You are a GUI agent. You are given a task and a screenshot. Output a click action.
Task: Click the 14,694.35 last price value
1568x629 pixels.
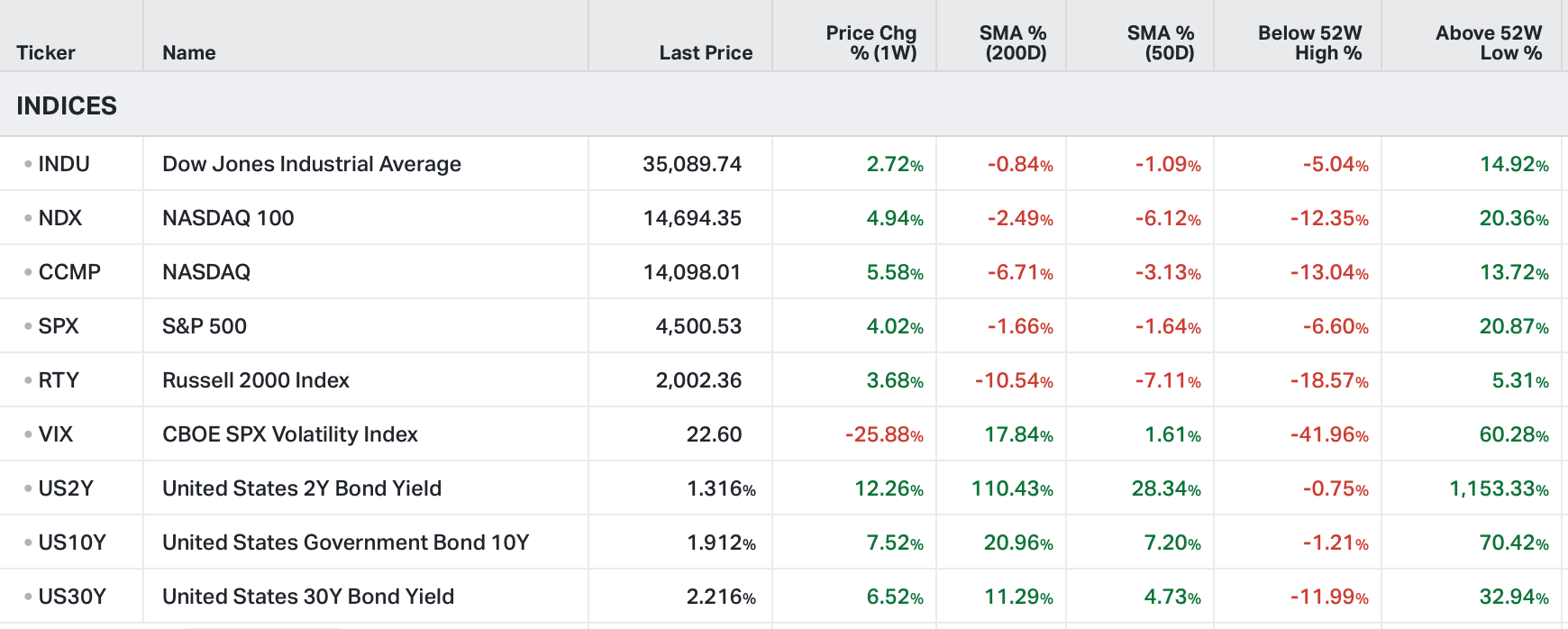click(692, 218)
